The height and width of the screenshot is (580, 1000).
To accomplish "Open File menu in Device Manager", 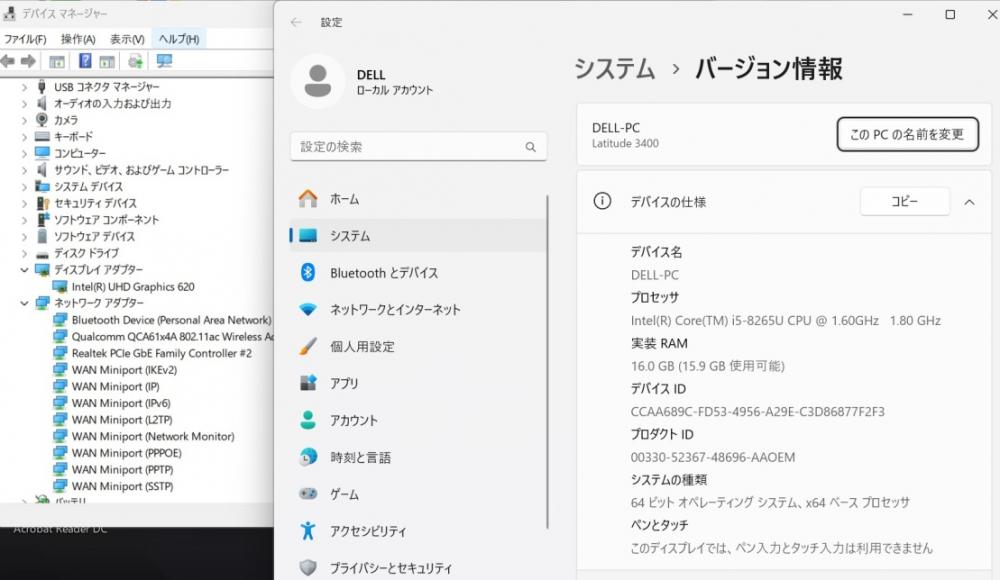I will tap(25, 39).
